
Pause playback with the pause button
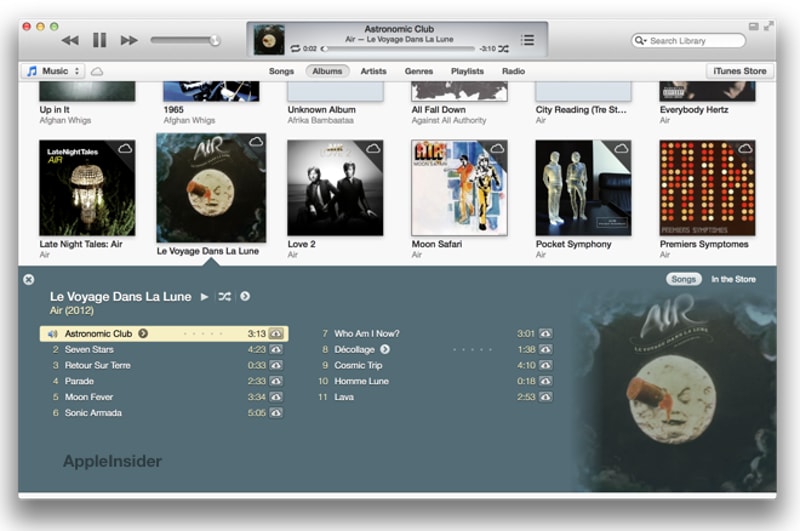[x=99, y=40]
